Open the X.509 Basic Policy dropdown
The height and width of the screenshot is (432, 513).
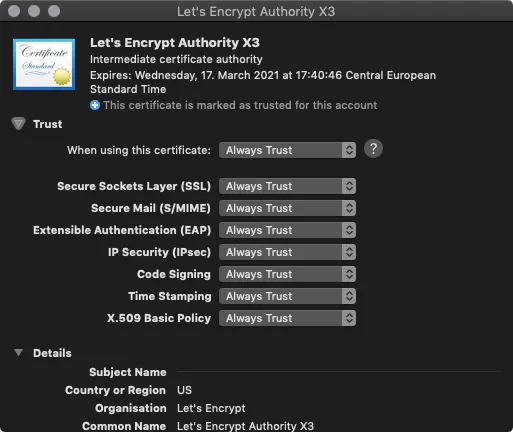287,318
